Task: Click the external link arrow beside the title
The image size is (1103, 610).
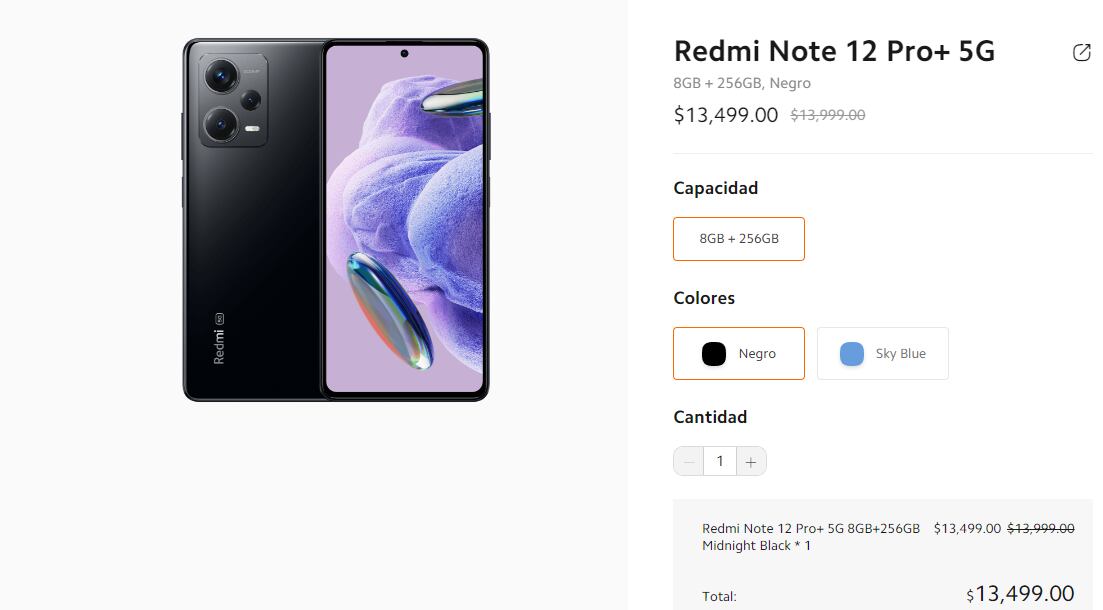Action: 1081,52
